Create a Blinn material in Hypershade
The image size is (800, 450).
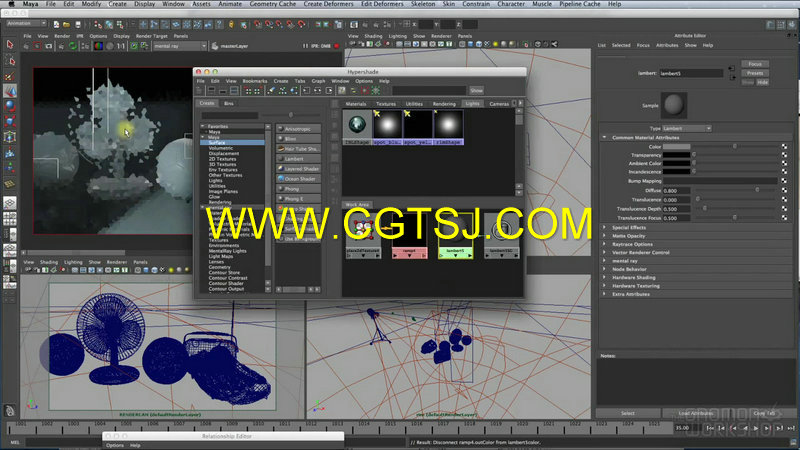point(298,139)
